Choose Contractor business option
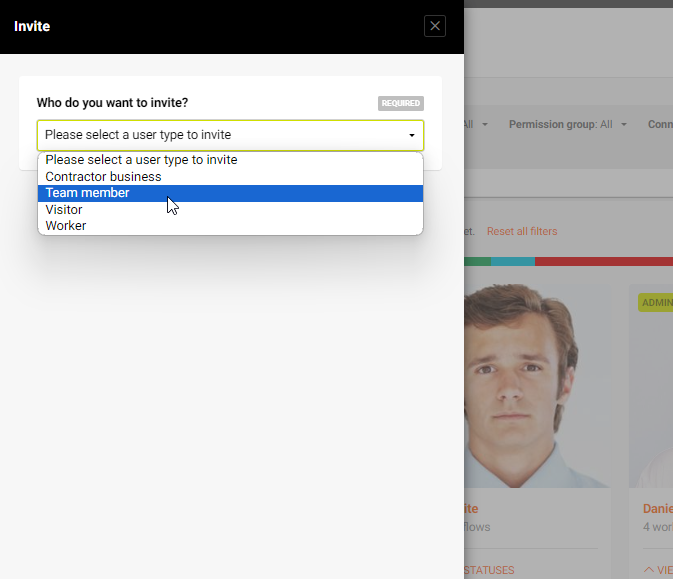This screenshot has width=673, height=579. tap(230, 176)
